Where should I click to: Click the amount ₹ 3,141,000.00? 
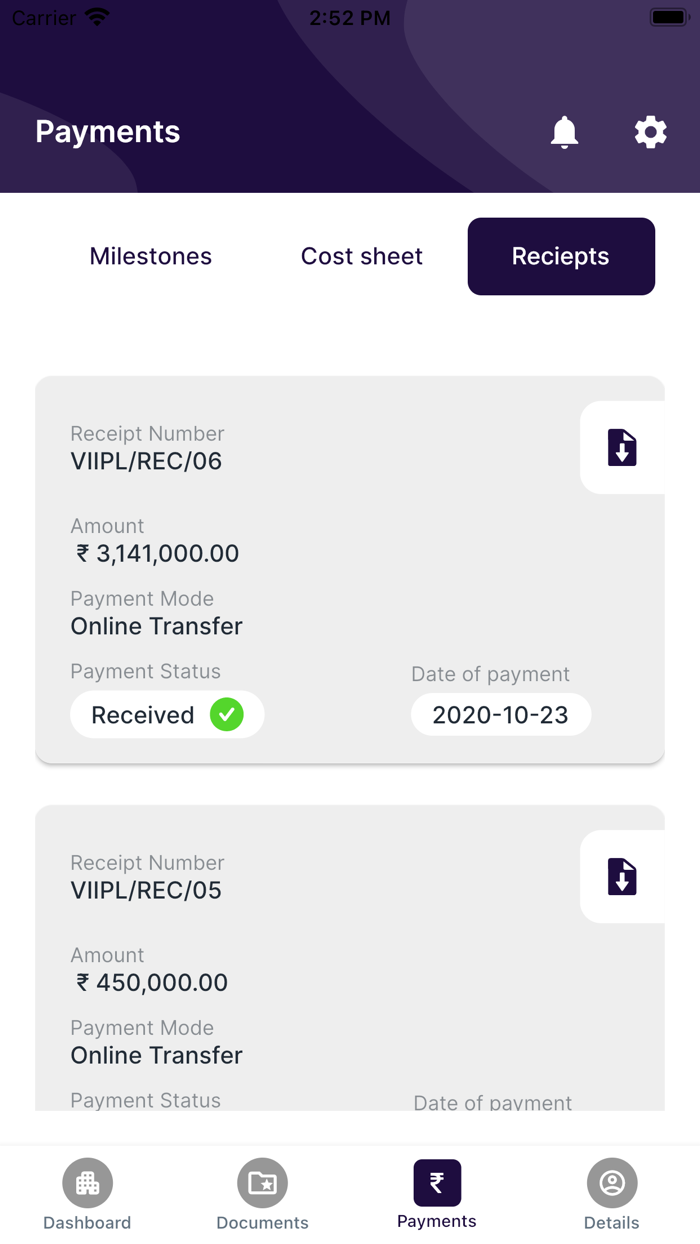point(153,553)
